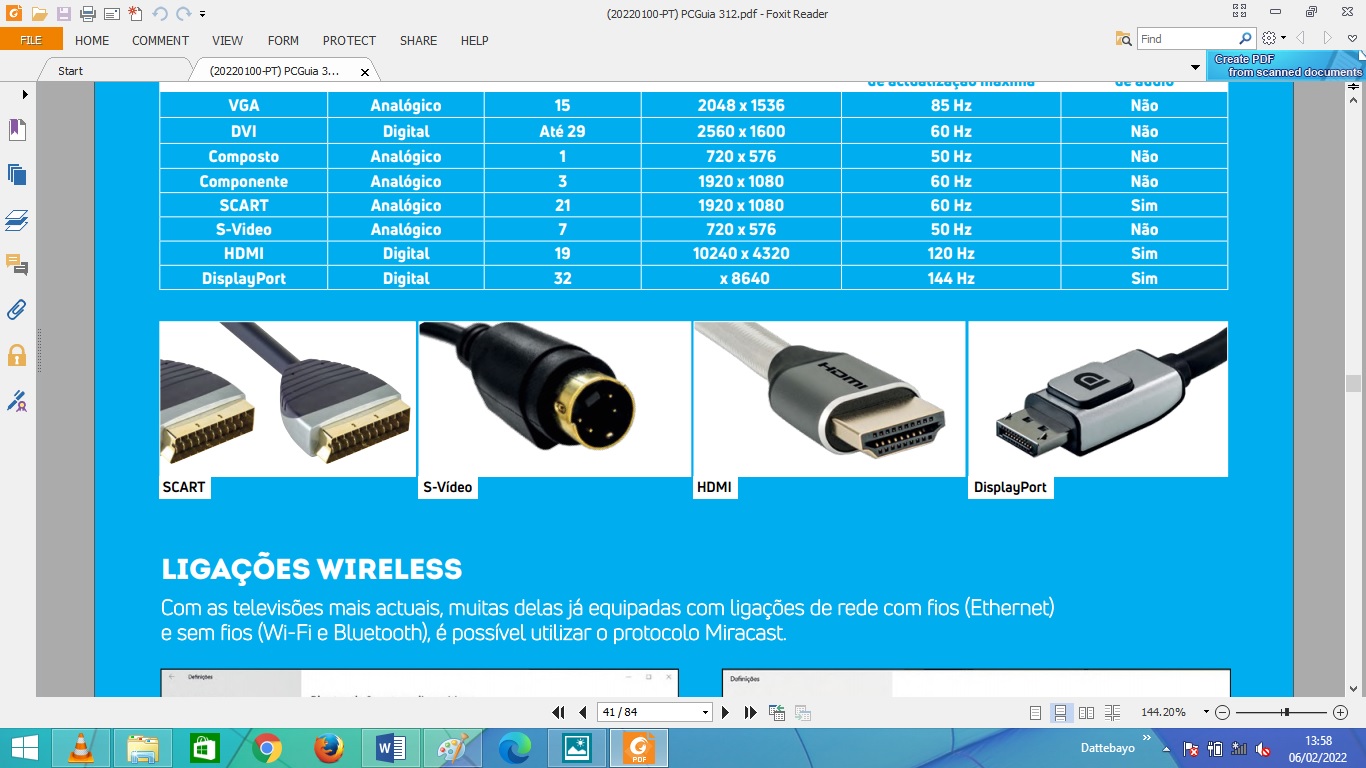The image size is (1366, 768).
Task: Open the Security padlock panel icon
Action: pyautogui.click(x=17, y=354)
